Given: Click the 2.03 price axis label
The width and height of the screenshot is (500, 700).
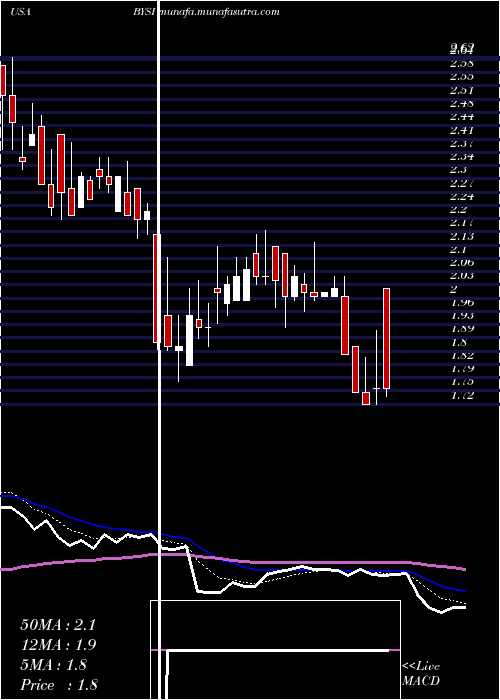Looking at the screenshot, I should (x=461, y=276).
